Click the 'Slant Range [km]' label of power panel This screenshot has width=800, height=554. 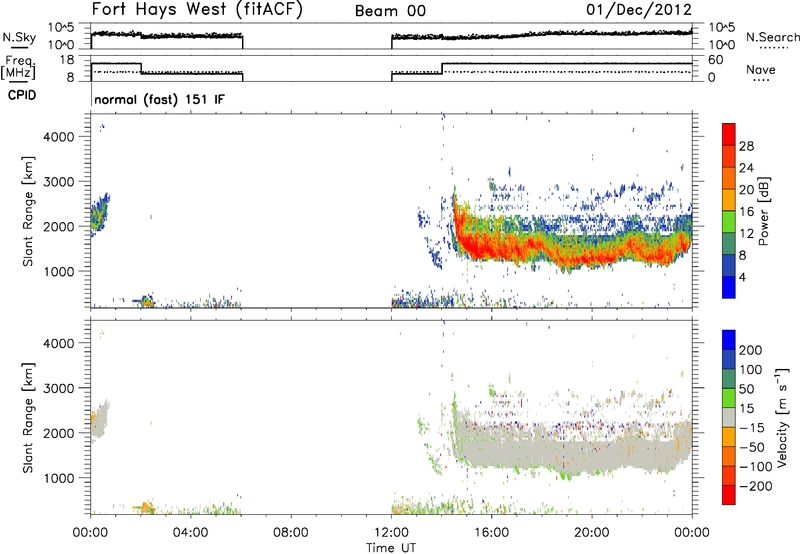pyautogui.click(x=28, y=211)
